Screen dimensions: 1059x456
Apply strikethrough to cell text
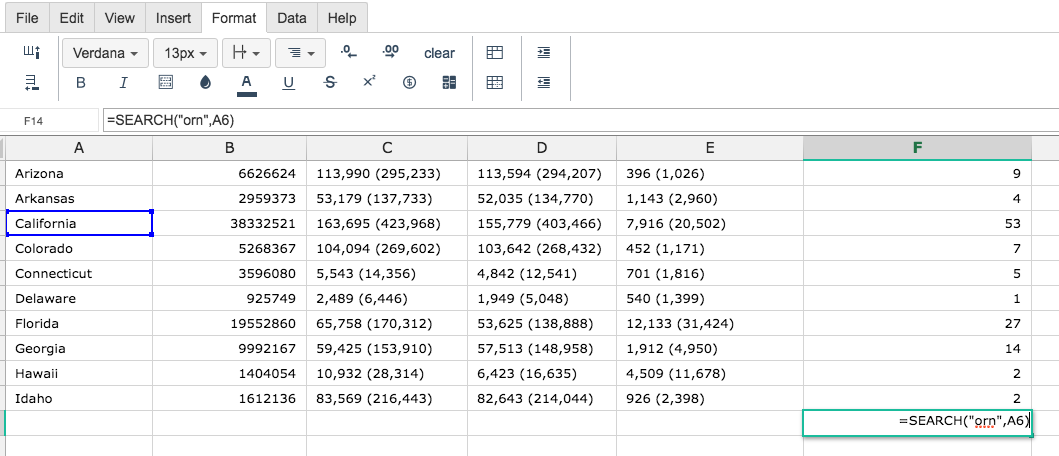(x=330, y=83)
